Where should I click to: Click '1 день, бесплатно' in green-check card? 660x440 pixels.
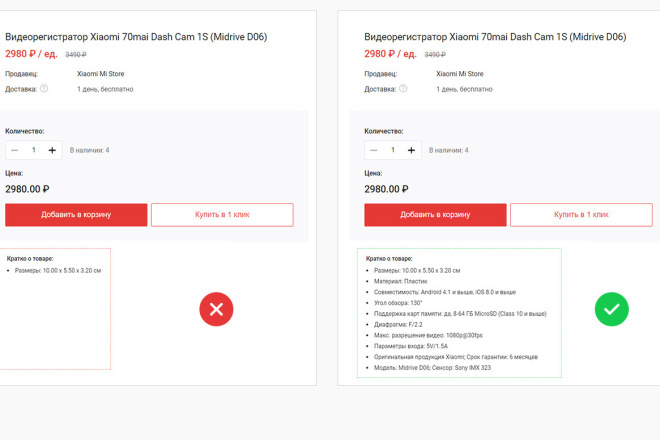(464, 89)
